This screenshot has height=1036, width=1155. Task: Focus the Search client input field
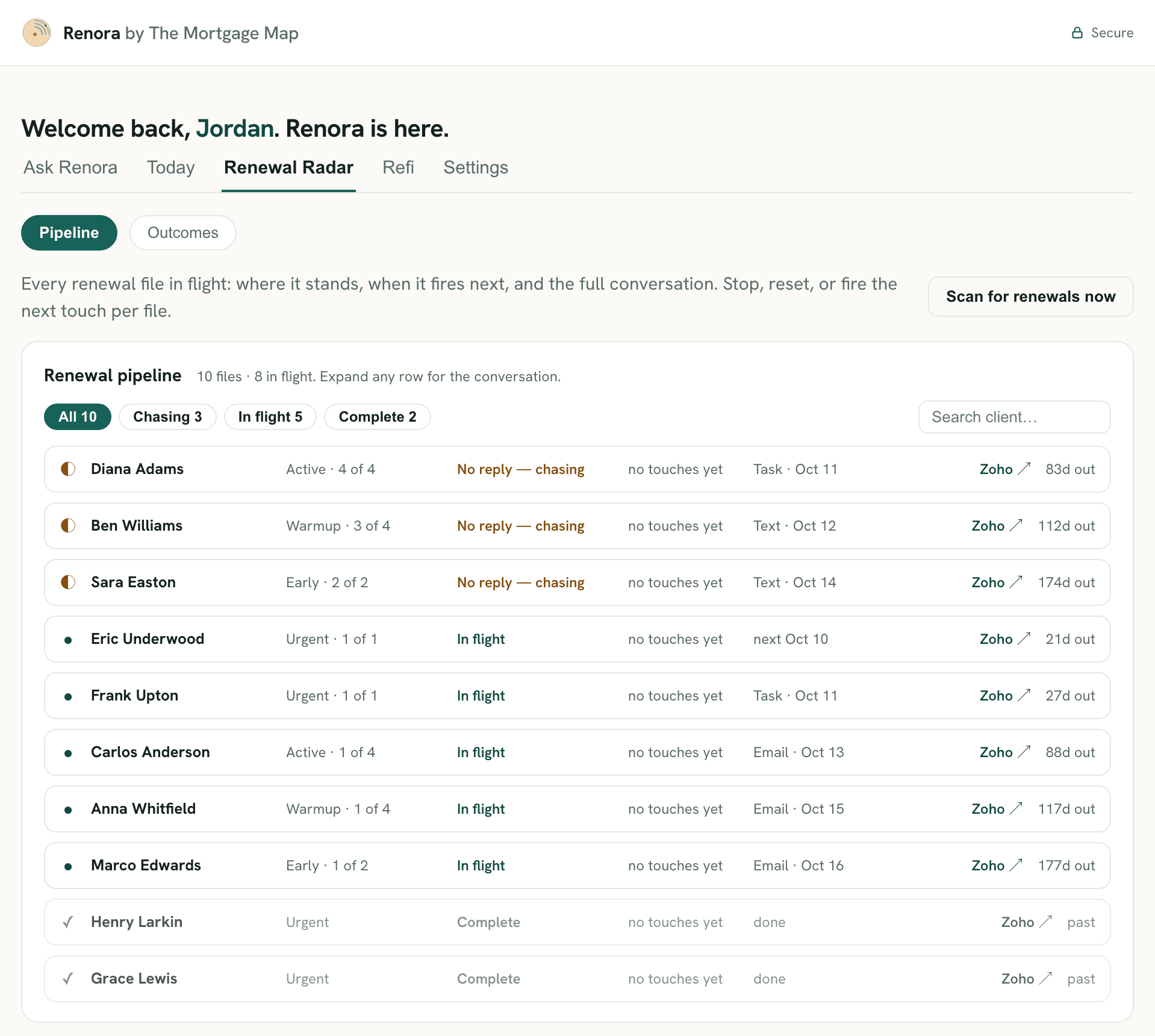click(1014, 417)
